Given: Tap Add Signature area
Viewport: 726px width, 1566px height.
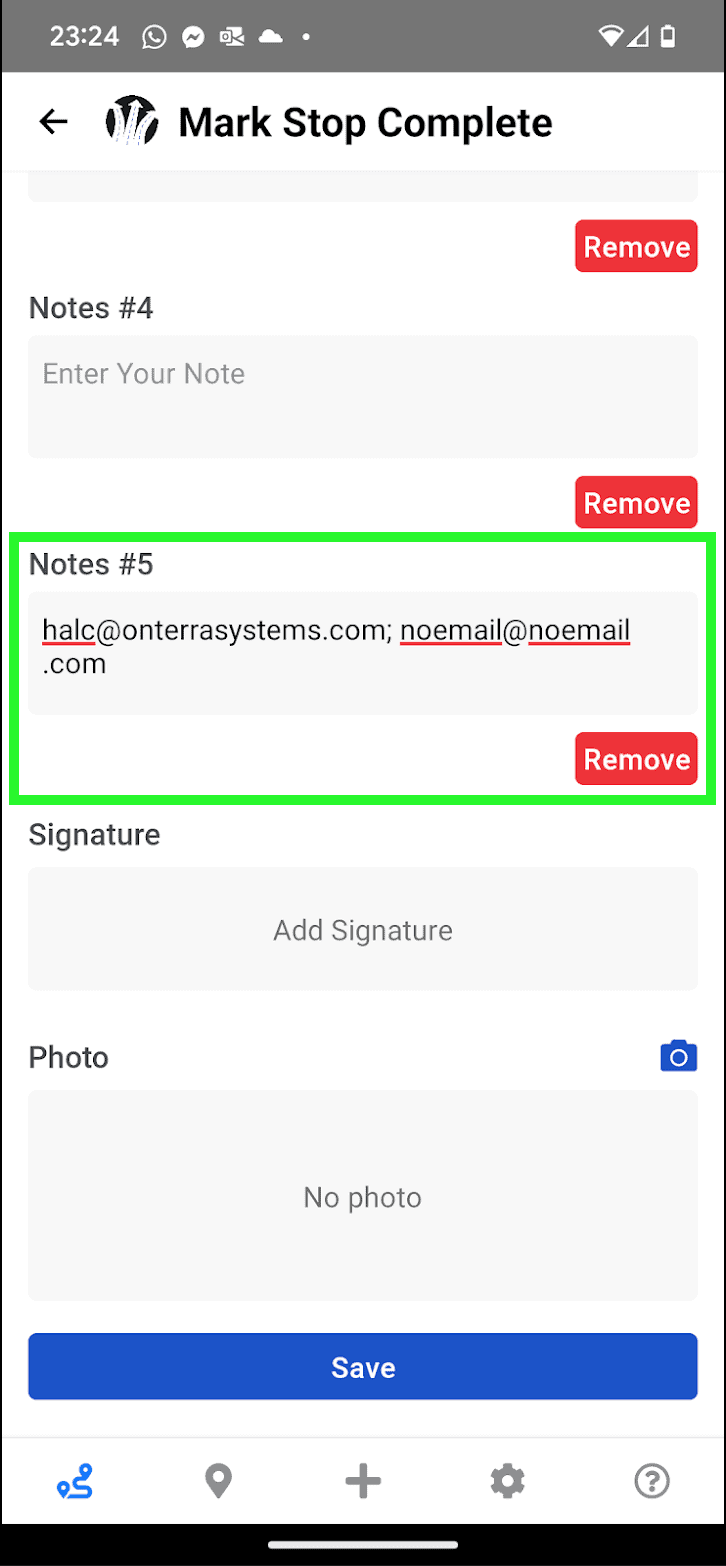Looking at the screenshot, I should (363, 929).
